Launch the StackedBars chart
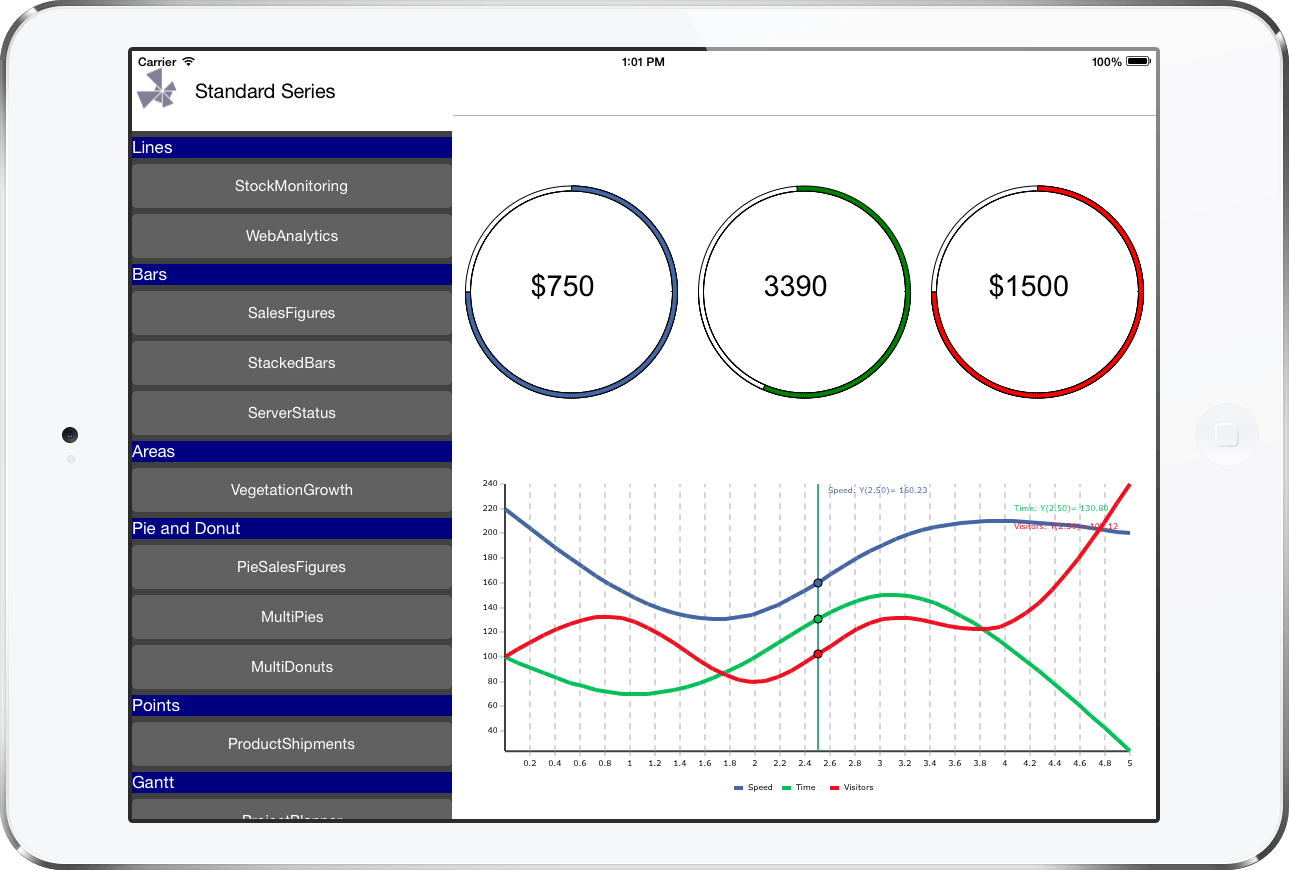 (x=291, y=363)
